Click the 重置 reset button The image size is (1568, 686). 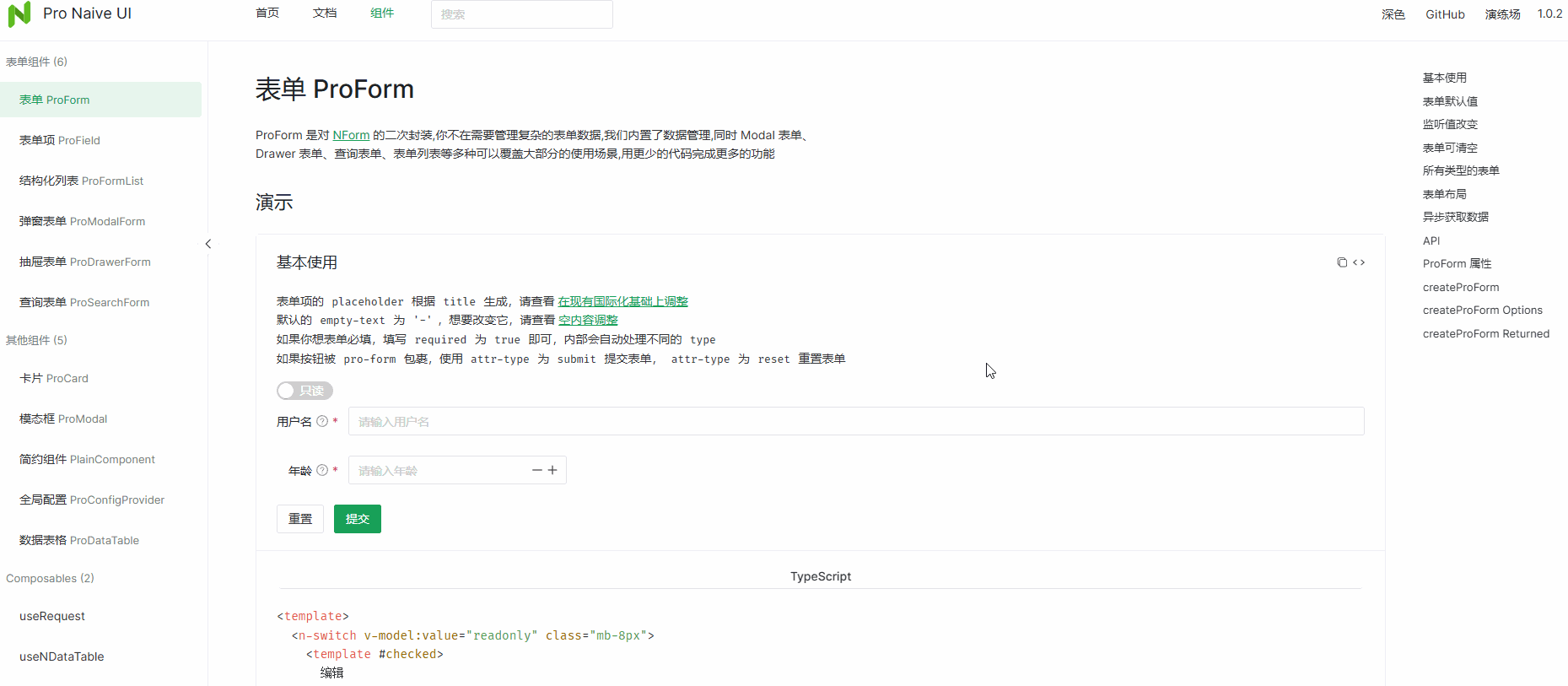click(x=300, y=519)
